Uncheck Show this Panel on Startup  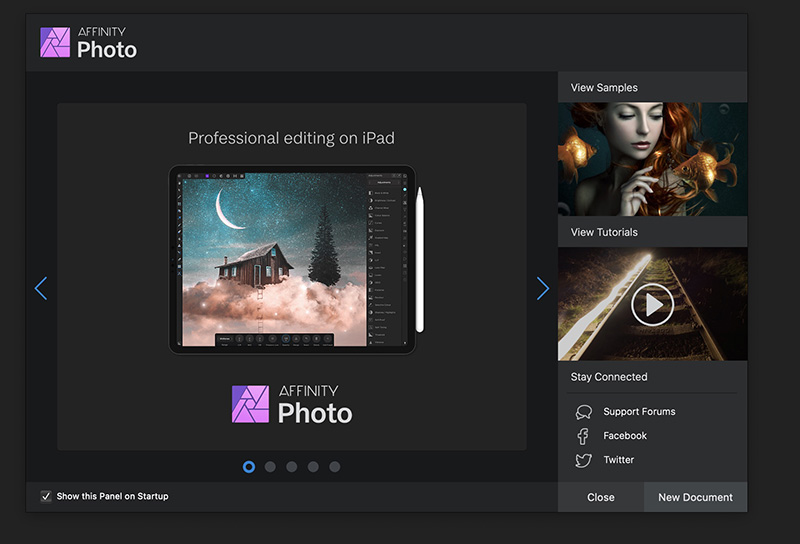[x=46, y=497]
